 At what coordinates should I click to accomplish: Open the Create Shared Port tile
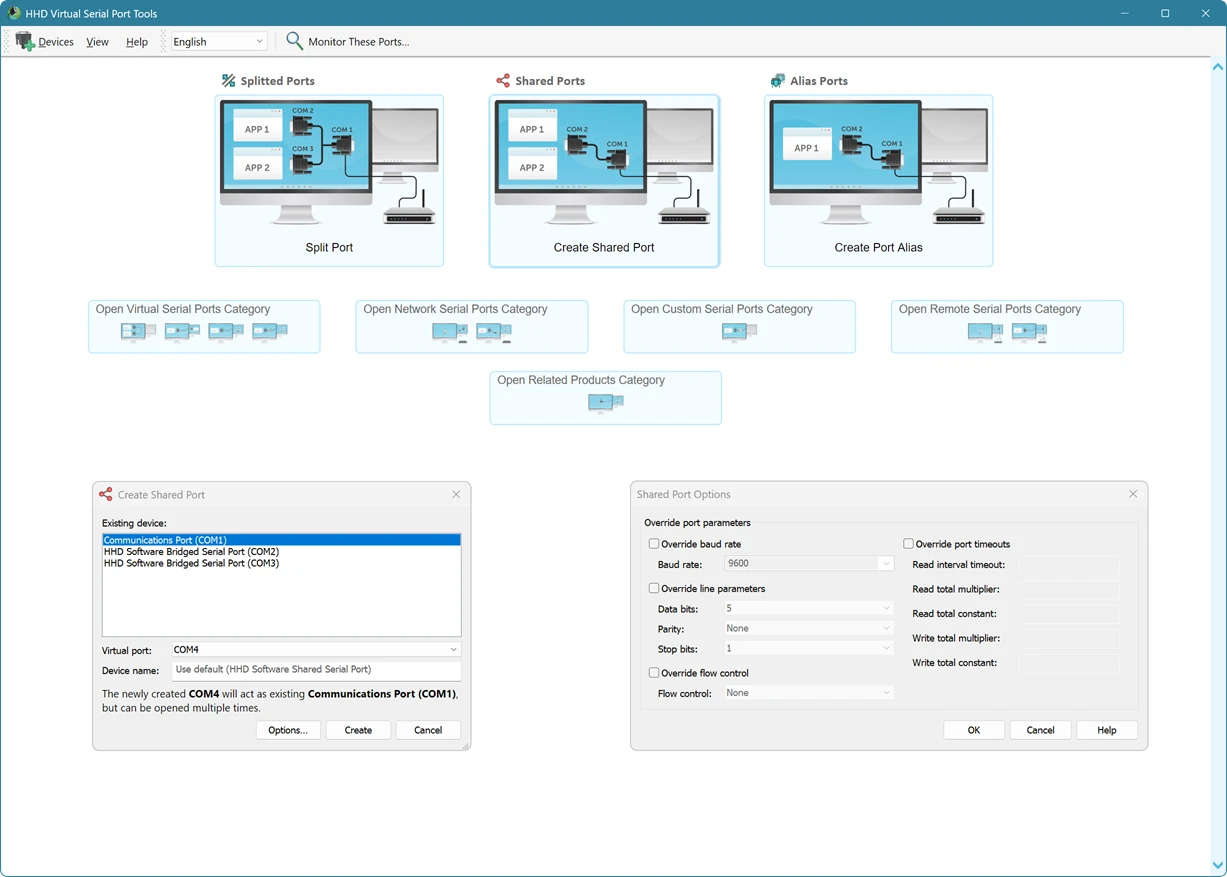coord(604,181)
